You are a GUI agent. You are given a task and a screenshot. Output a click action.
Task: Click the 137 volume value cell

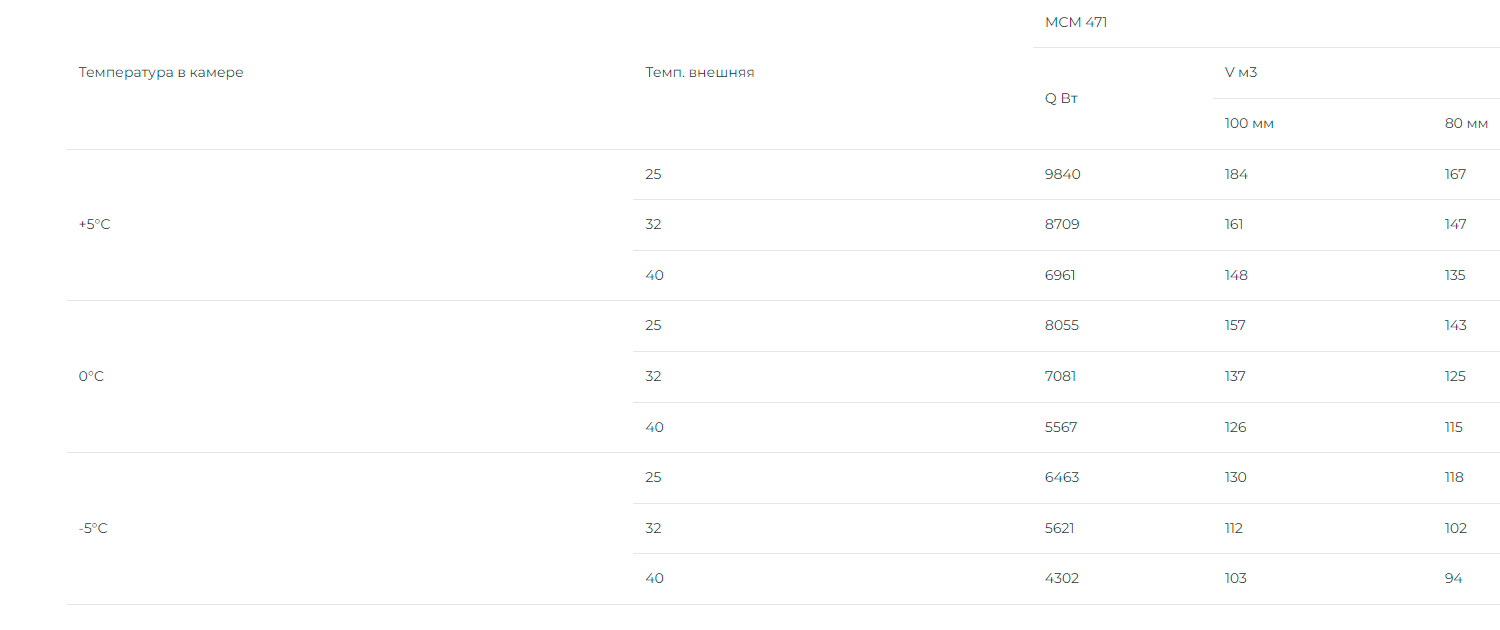1235,377
